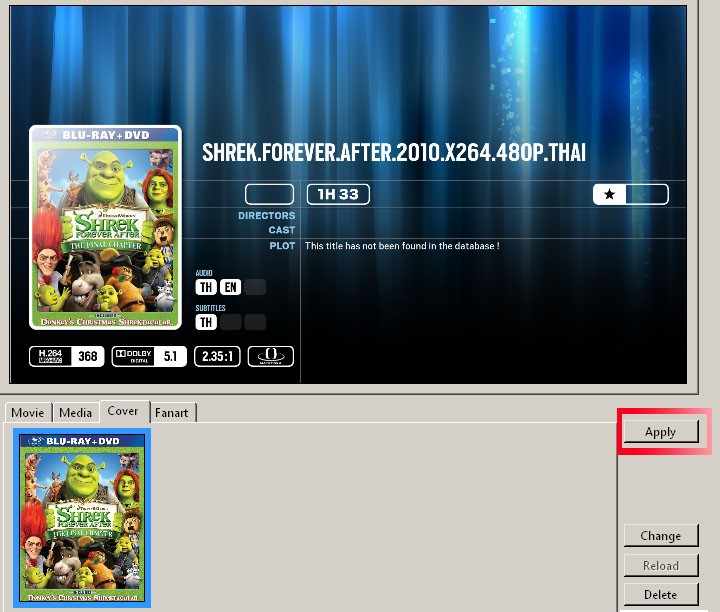Click the Change button
The image size is (720, 612).
[x=661, y=535]
